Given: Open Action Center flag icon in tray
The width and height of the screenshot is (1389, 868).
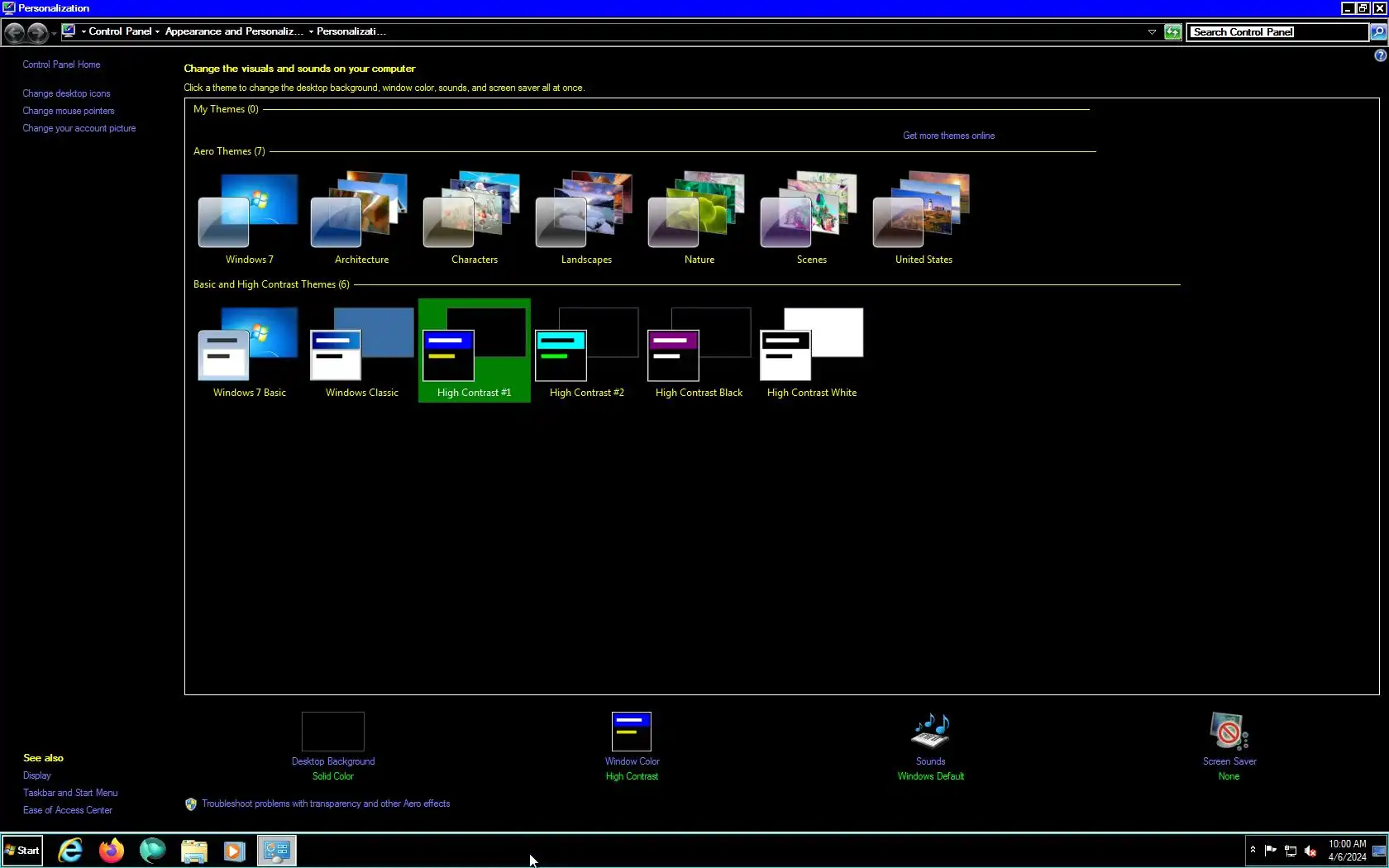Looking at the screenshot, I should (x=1271, y=851).
